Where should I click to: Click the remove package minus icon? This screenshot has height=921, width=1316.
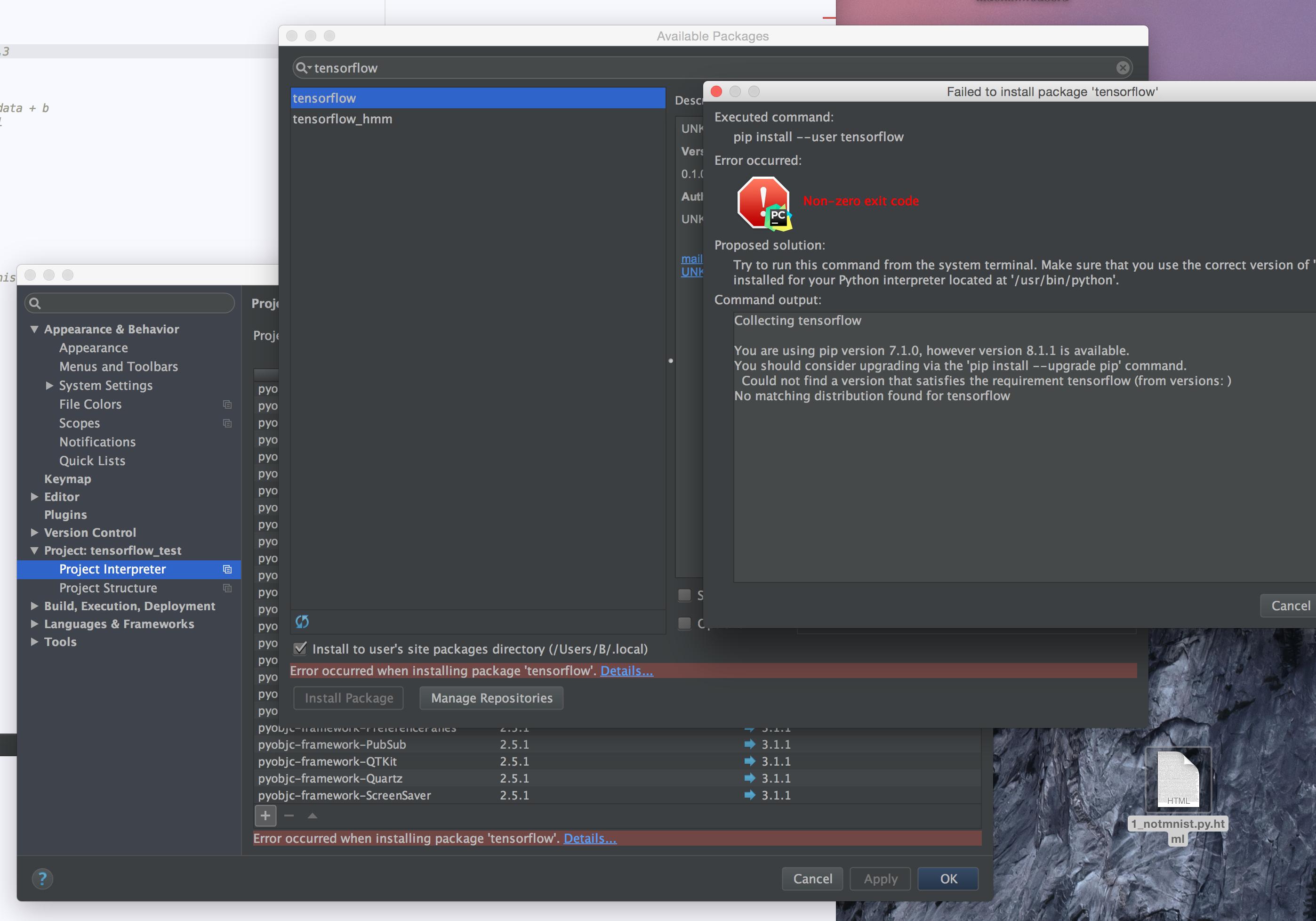pyautogui.click(x=289, y=816)
